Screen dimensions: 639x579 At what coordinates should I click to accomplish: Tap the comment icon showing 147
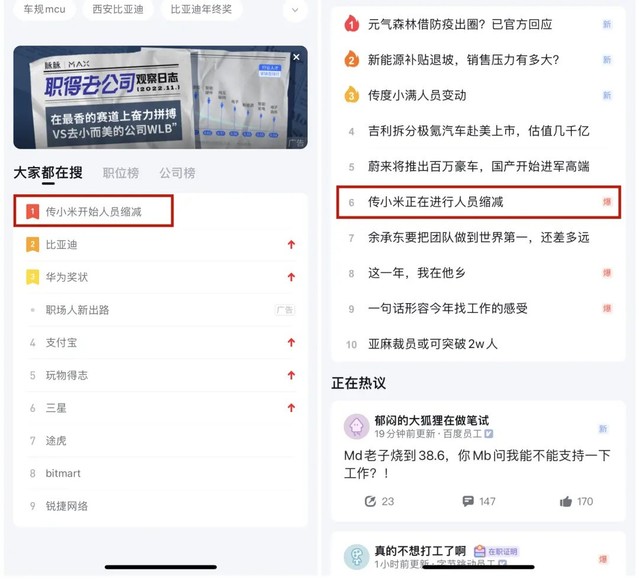pos(468,501)
